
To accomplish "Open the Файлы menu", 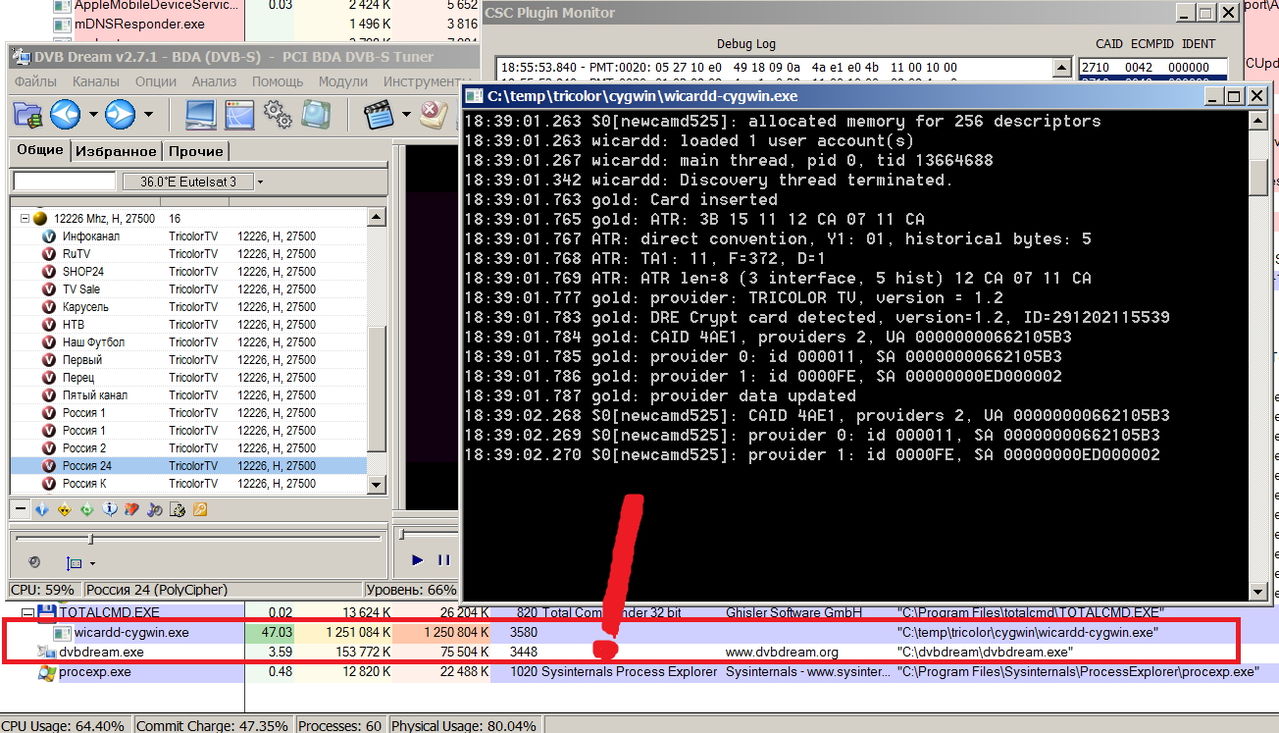I will click(x=36, y=81).
